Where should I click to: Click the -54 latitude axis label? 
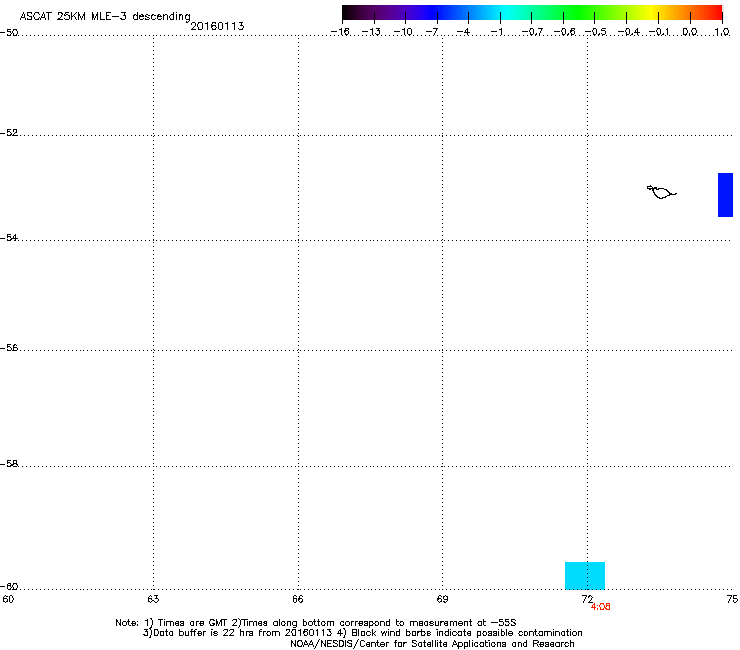click(x=9, y=238)
